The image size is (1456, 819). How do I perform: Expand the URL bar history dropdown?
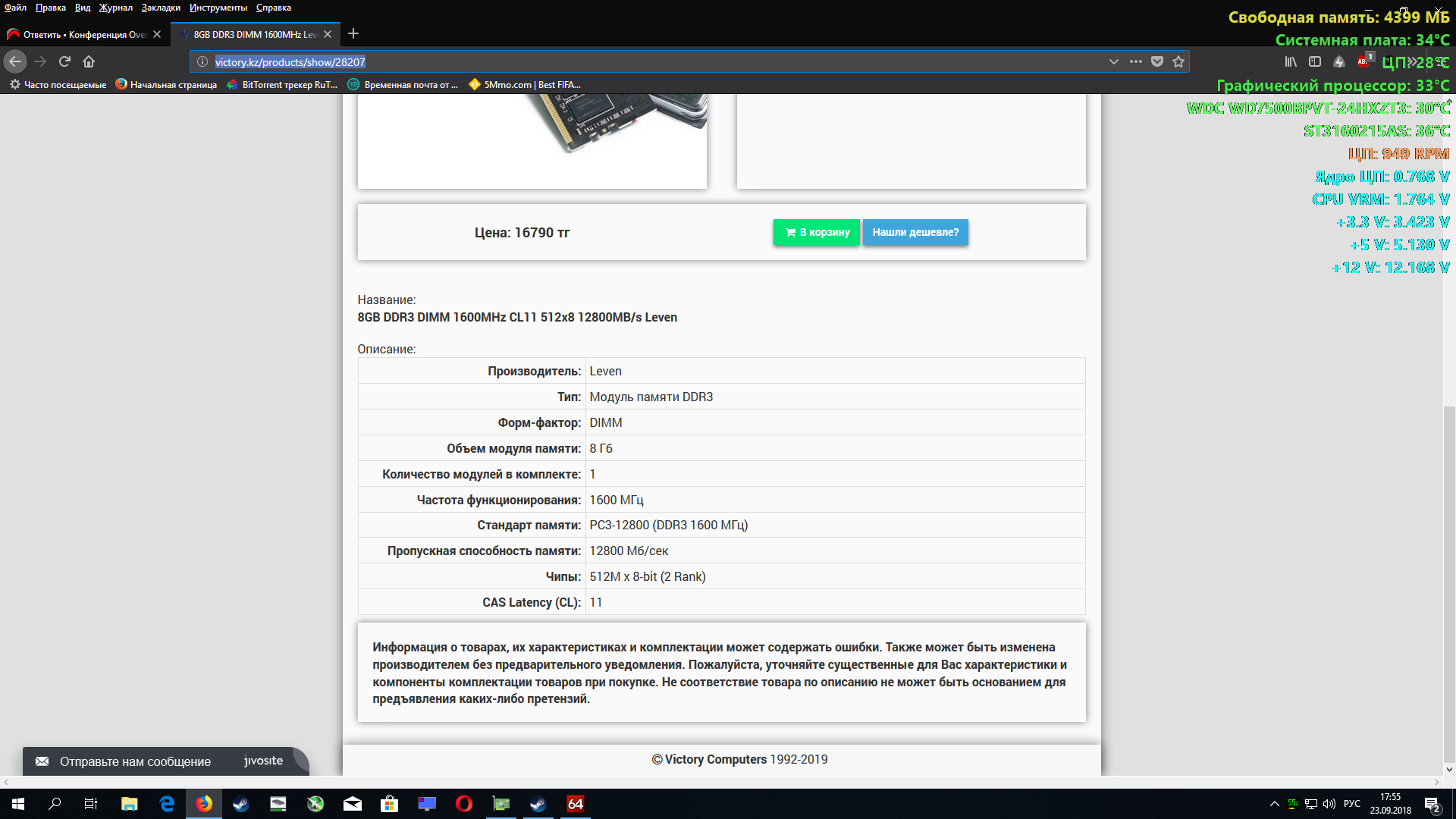tap(1113, 61)
